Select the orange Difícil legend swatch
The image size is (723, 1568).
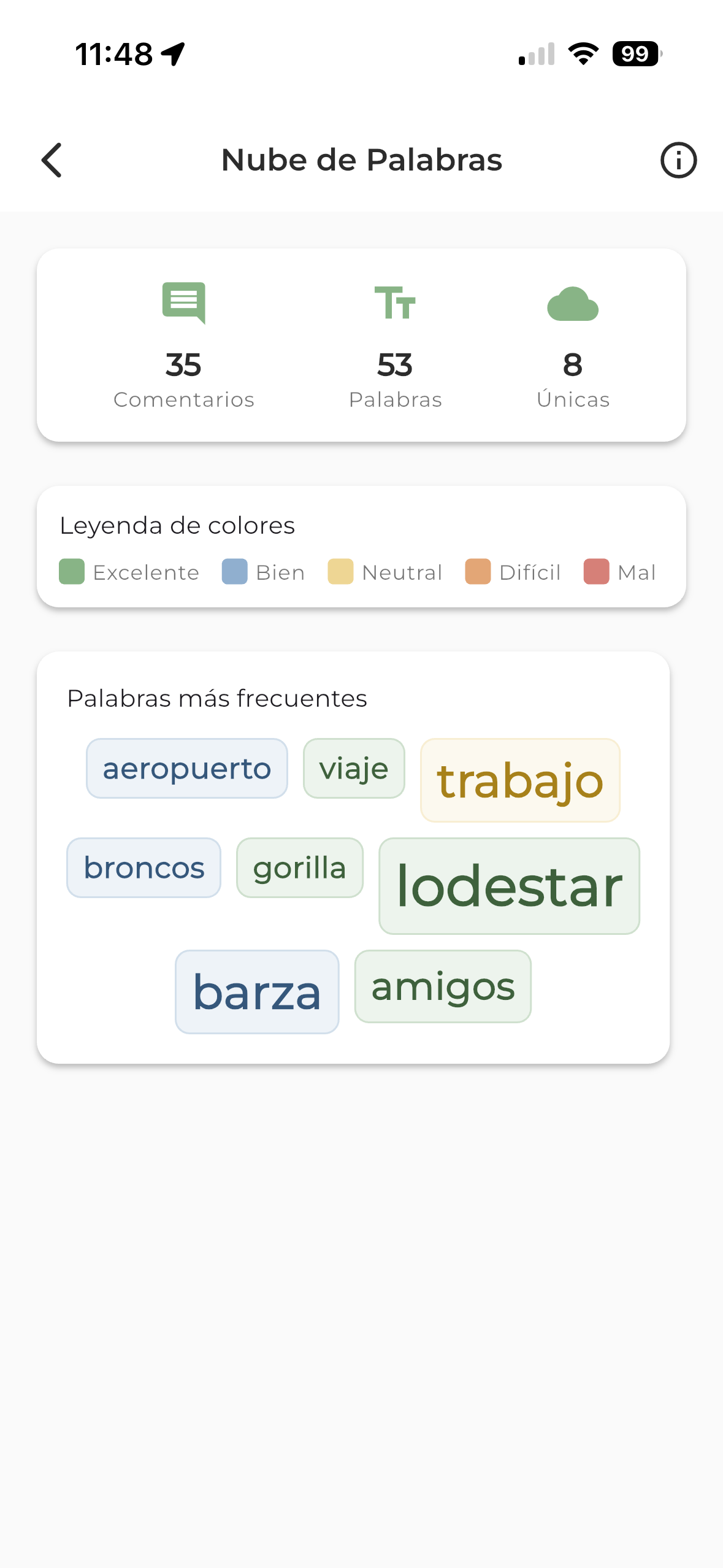point(478,572)
